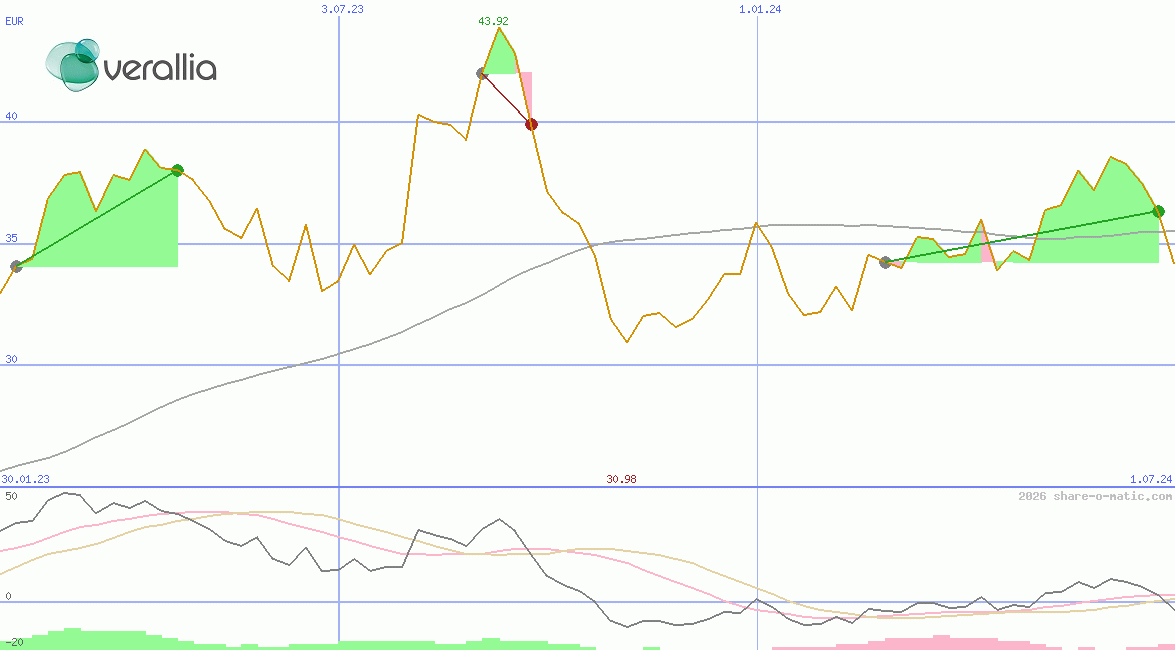Click the green exit marker near 38
Image resolution: width=1175 pixels, height=650 pixels.
178,170
